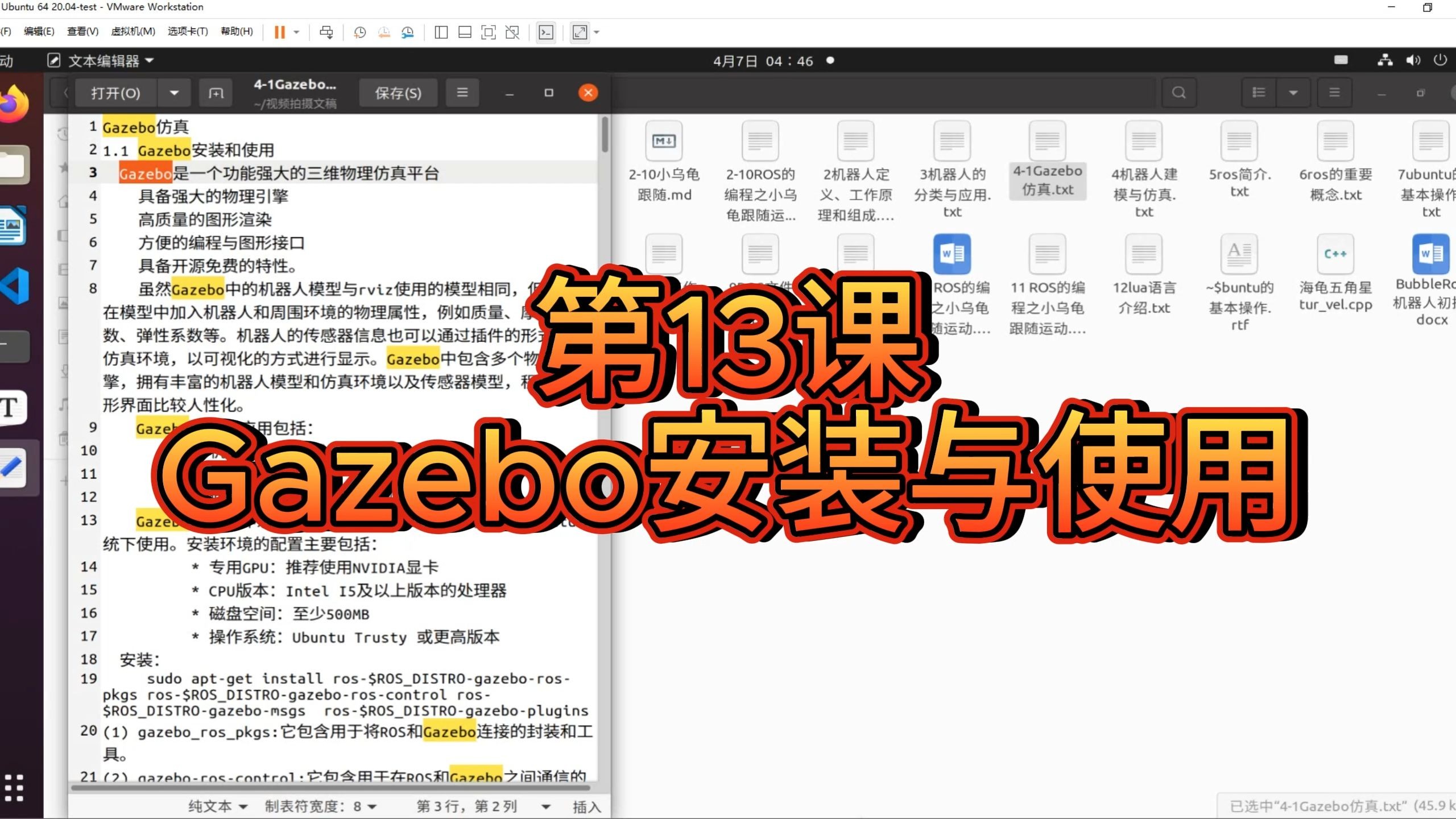Open the 虚拟机(M) menu in VMware

pos(133,31)
